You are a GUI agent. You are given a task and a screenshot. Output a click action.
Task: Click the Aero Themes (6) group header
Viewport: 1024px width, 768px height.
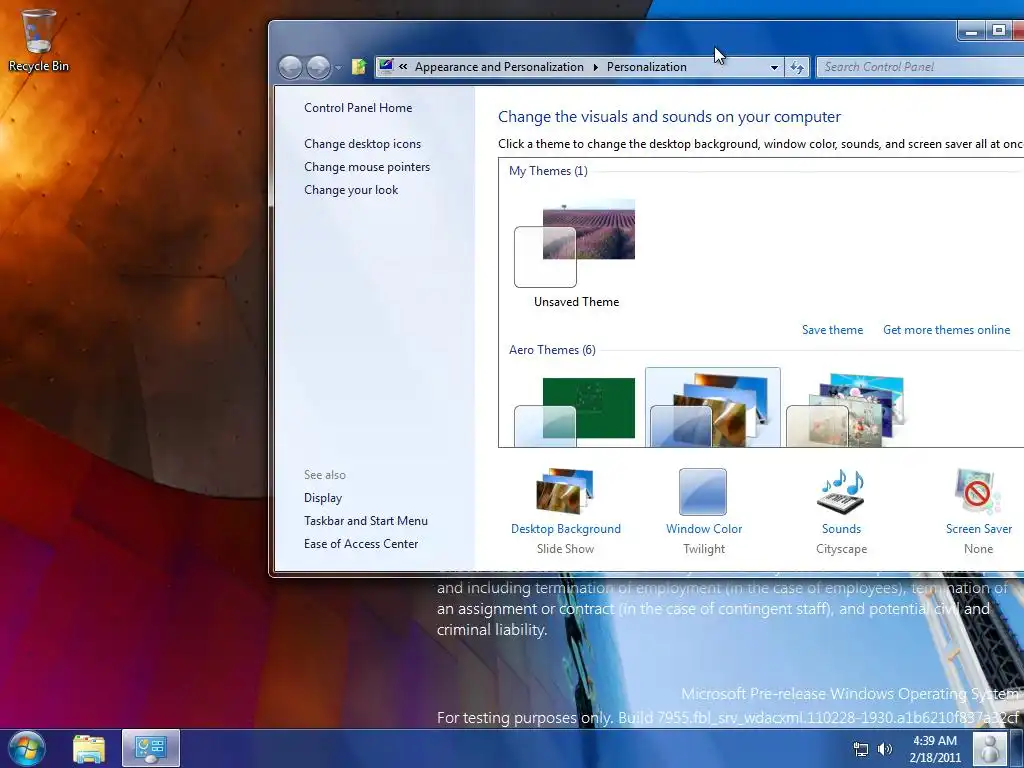pos(552,350)
